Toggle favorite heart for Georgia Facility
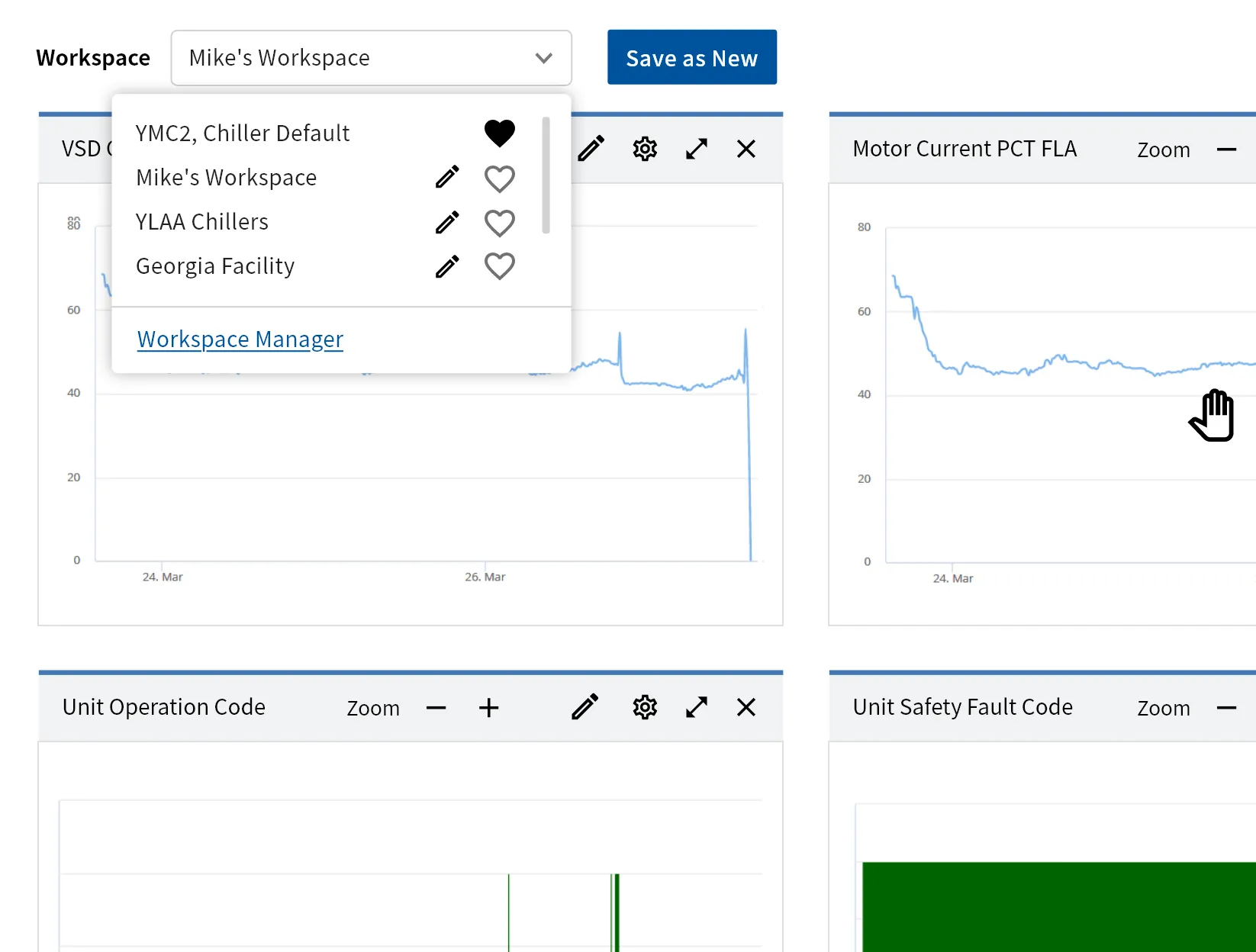Viewport: 1256px width, 952px height. 500,266
